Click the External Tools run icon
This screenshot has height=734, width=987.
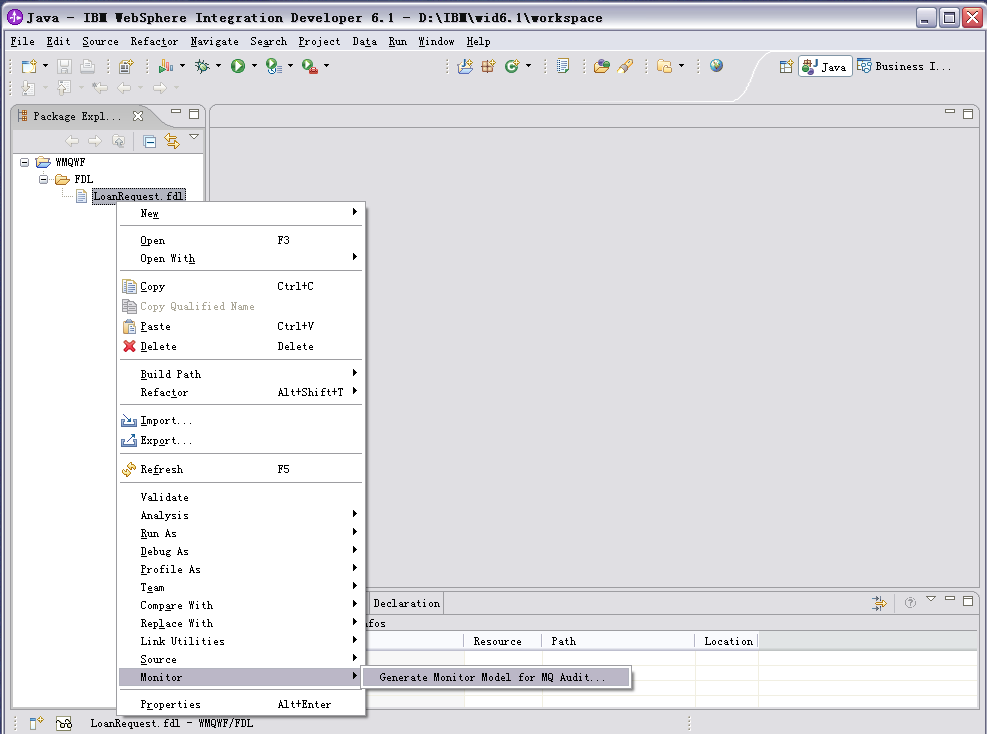[x=309, y=66]
